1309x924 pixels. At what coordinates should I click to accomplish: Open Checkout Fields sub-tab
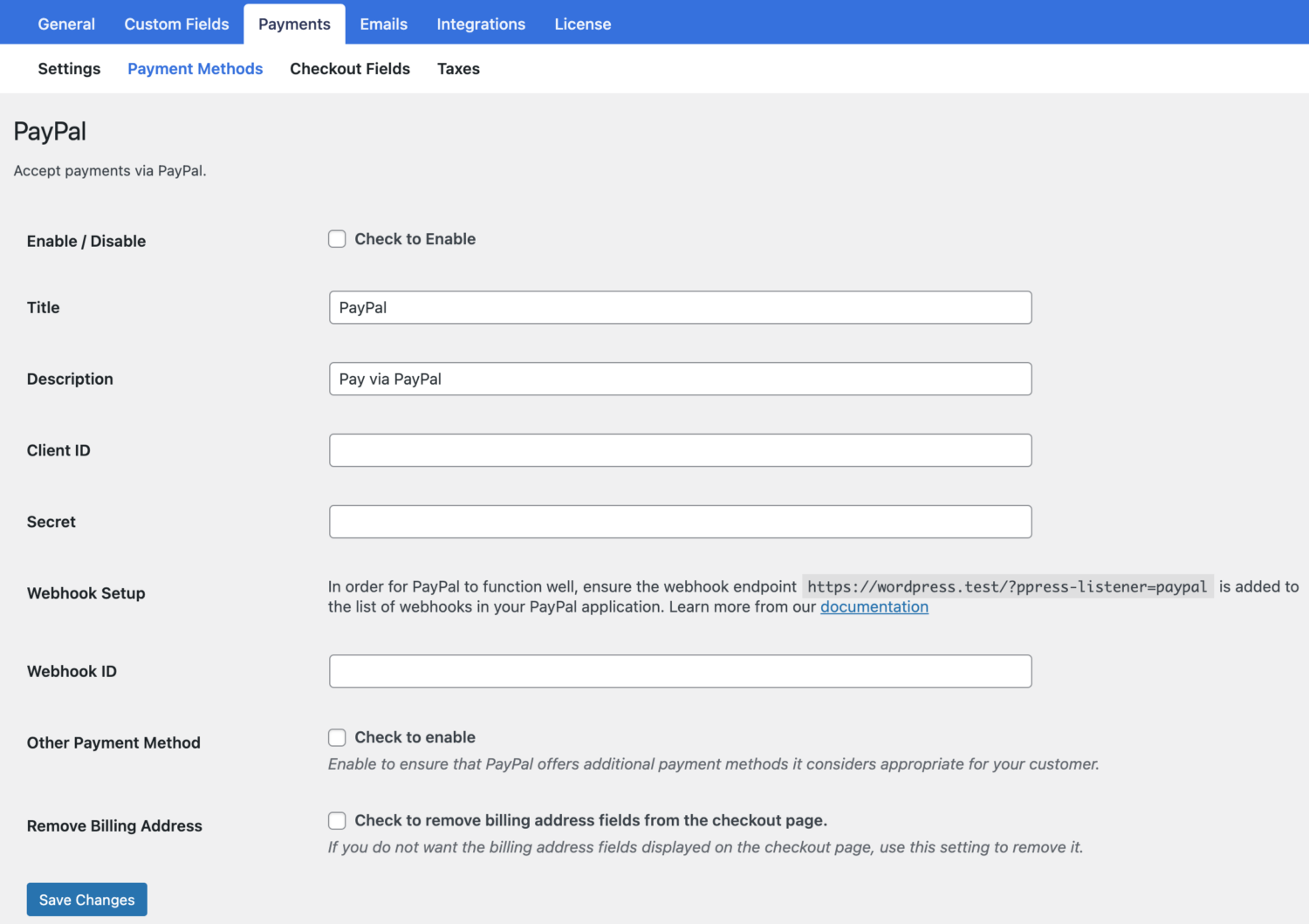(350, 68)
